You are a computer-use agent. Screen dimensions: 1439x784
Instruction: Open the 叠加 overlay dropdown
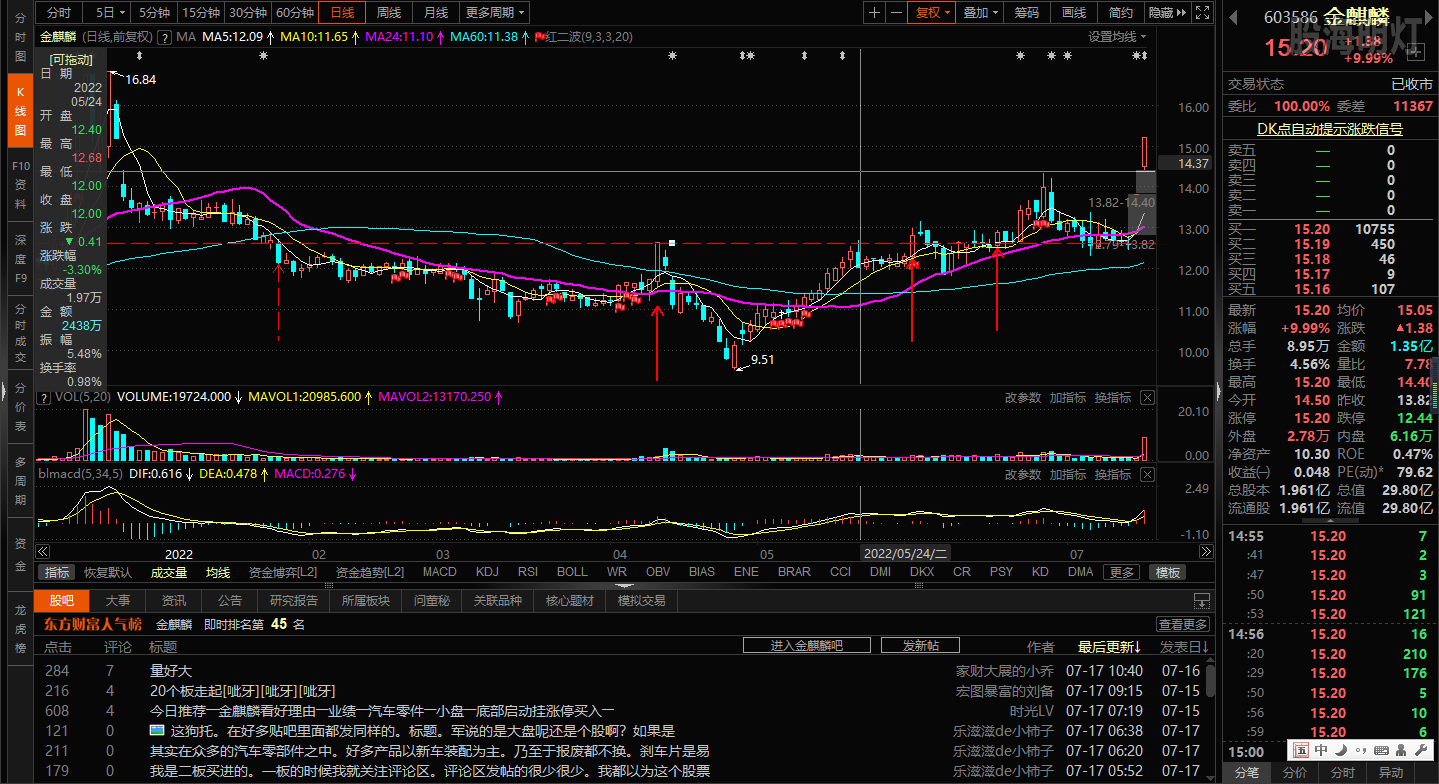click(x=980, y=12)
